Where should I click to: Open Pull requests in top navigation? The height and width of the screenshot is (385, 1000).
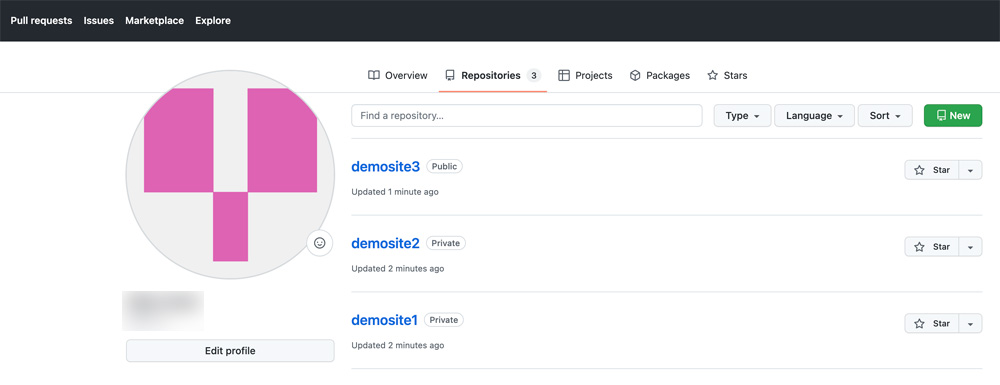point(41,20)
